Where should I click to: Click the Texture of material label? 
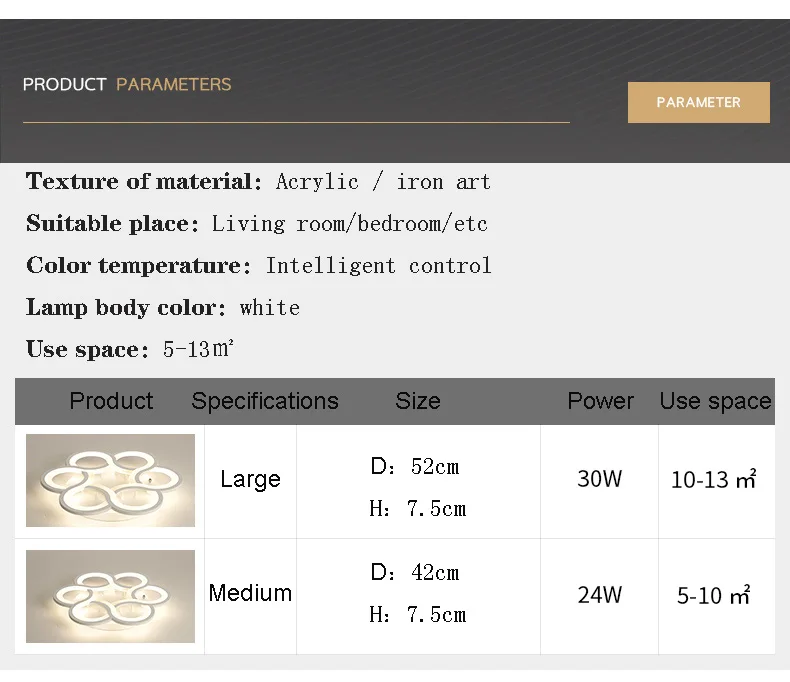[144, 181]
